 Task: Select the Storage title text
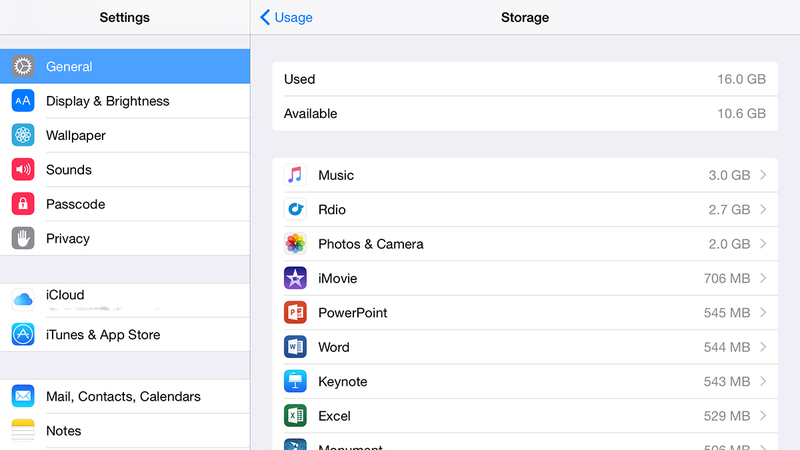[x=525, y=17]
